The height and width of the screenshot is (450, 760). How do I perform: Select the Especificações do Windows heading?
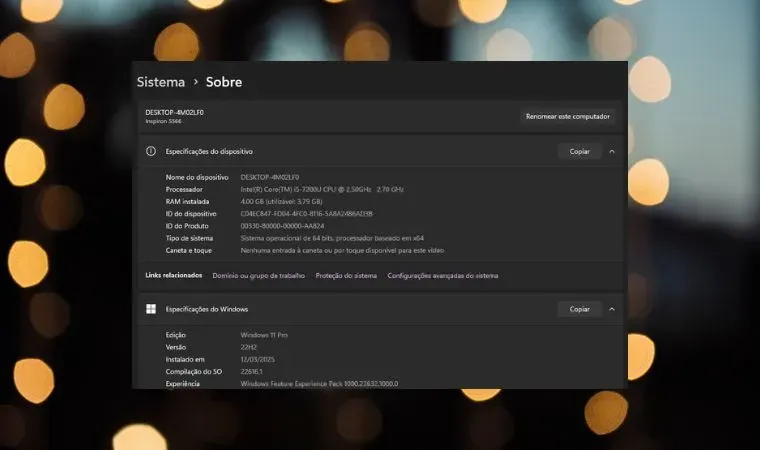206,309
